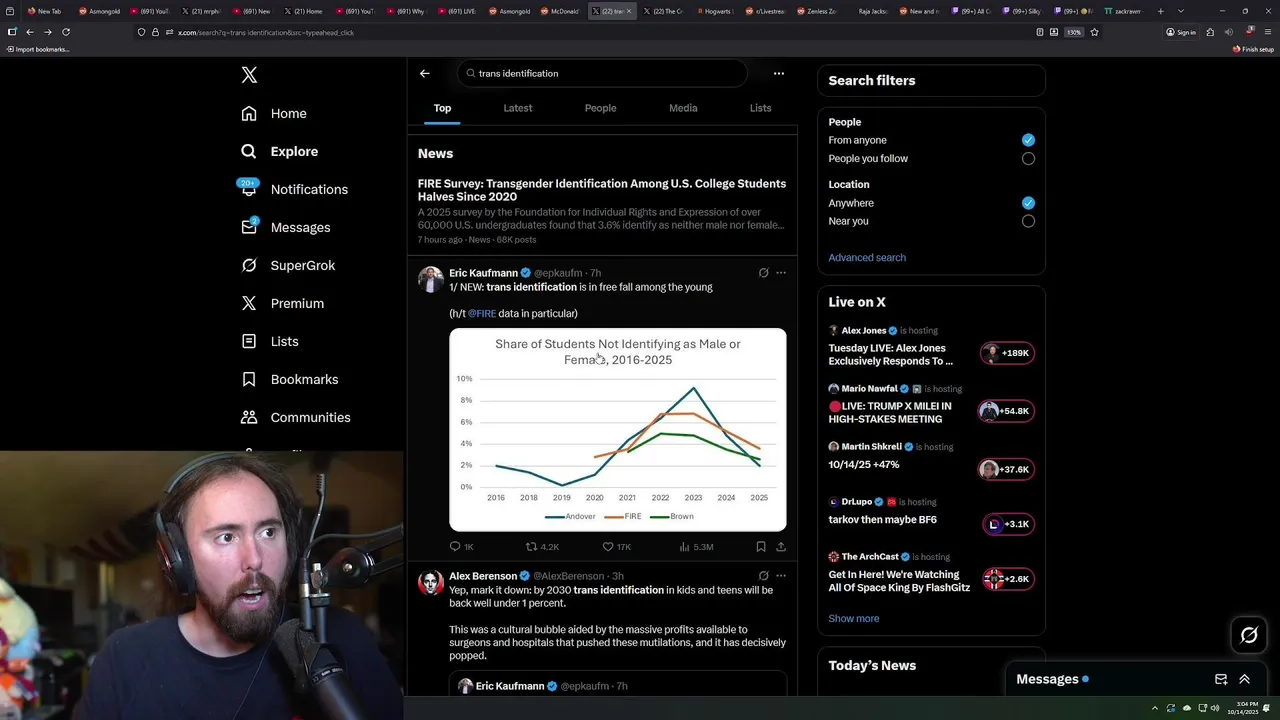Repost Eric Kaufmann's post with 4.2K
The height and width of the screenshot is (720, 1280).
[542, 547]
